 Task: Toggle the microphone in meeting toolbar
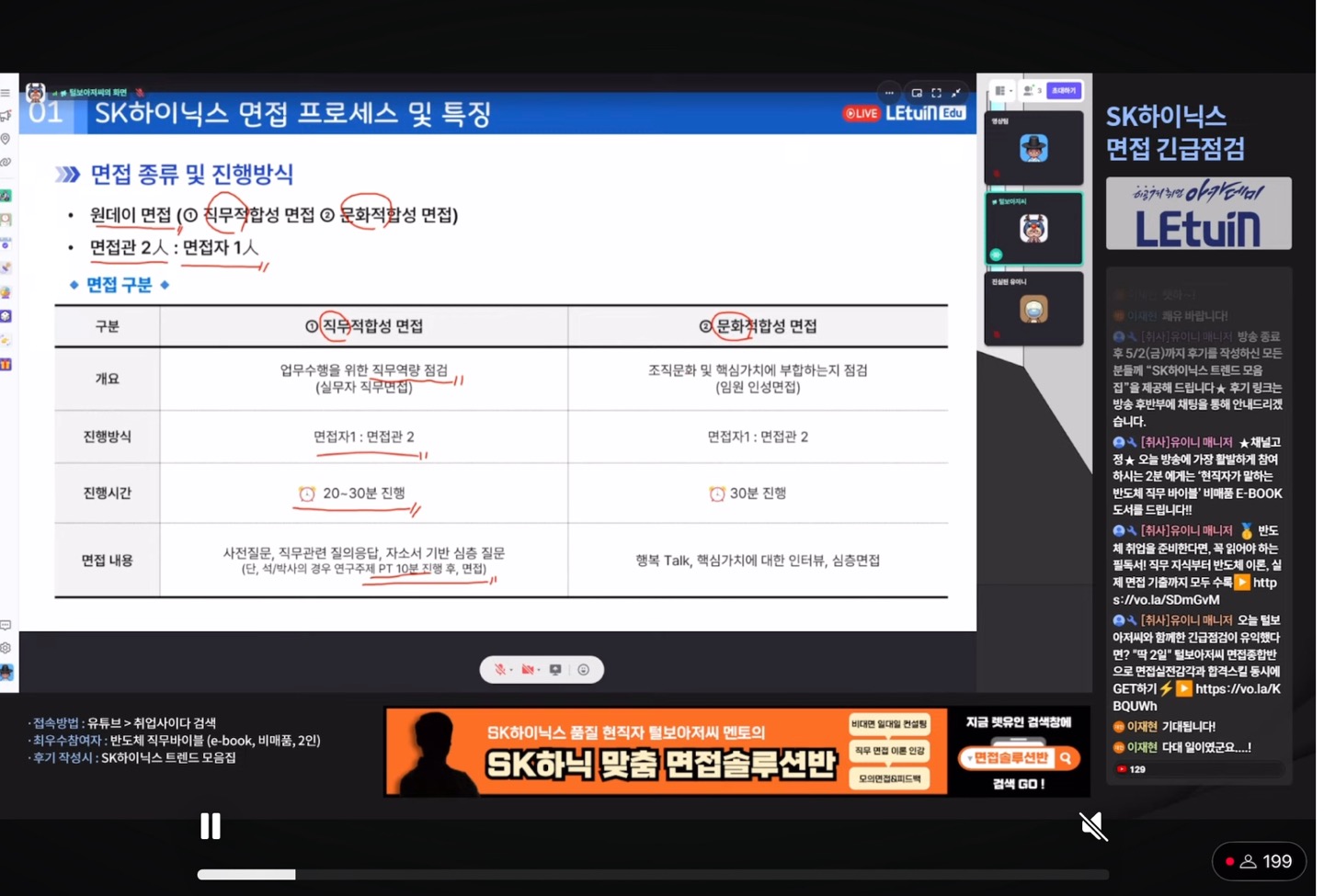pyautogui.click(x=501, y=670)
